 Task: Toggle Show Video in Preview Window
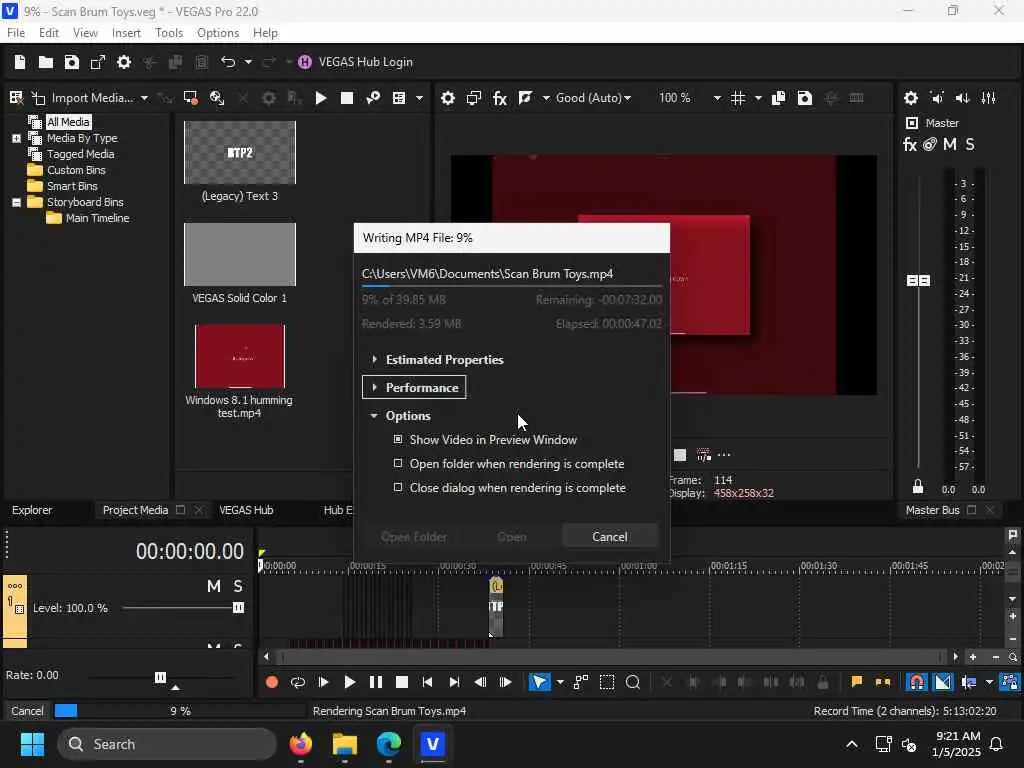(398, 440)
